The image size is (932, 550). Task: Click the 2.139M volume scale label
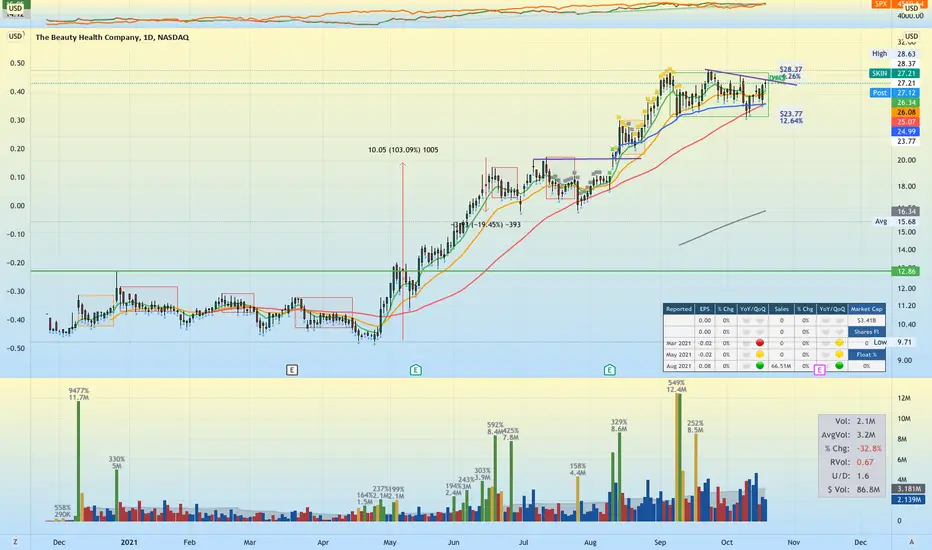[x=909, y=499]
